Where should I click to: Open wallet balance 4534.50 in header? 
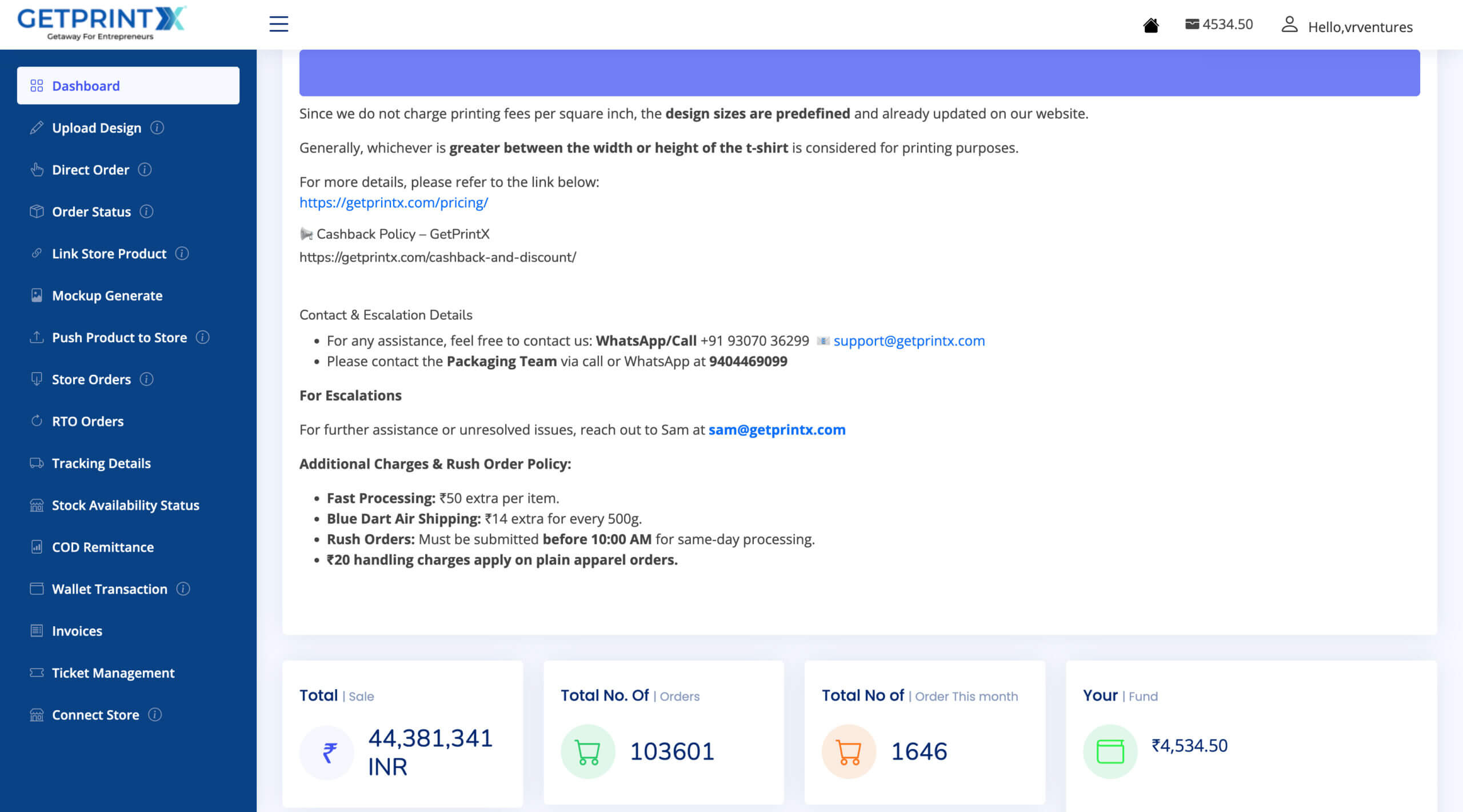tap(1218, 24)
